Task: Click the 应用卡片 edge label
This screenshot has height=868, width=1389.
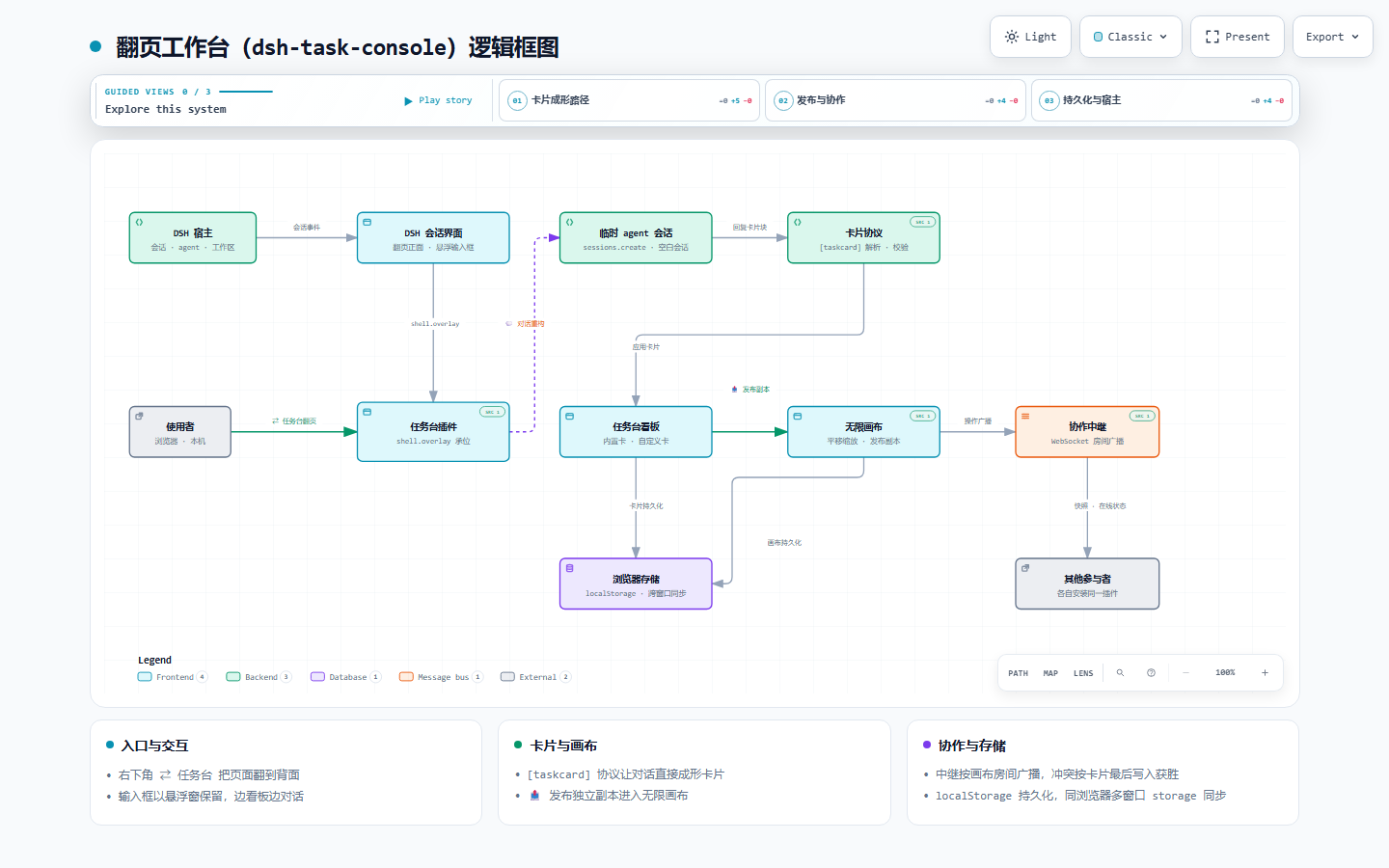Action: point(646,347)
